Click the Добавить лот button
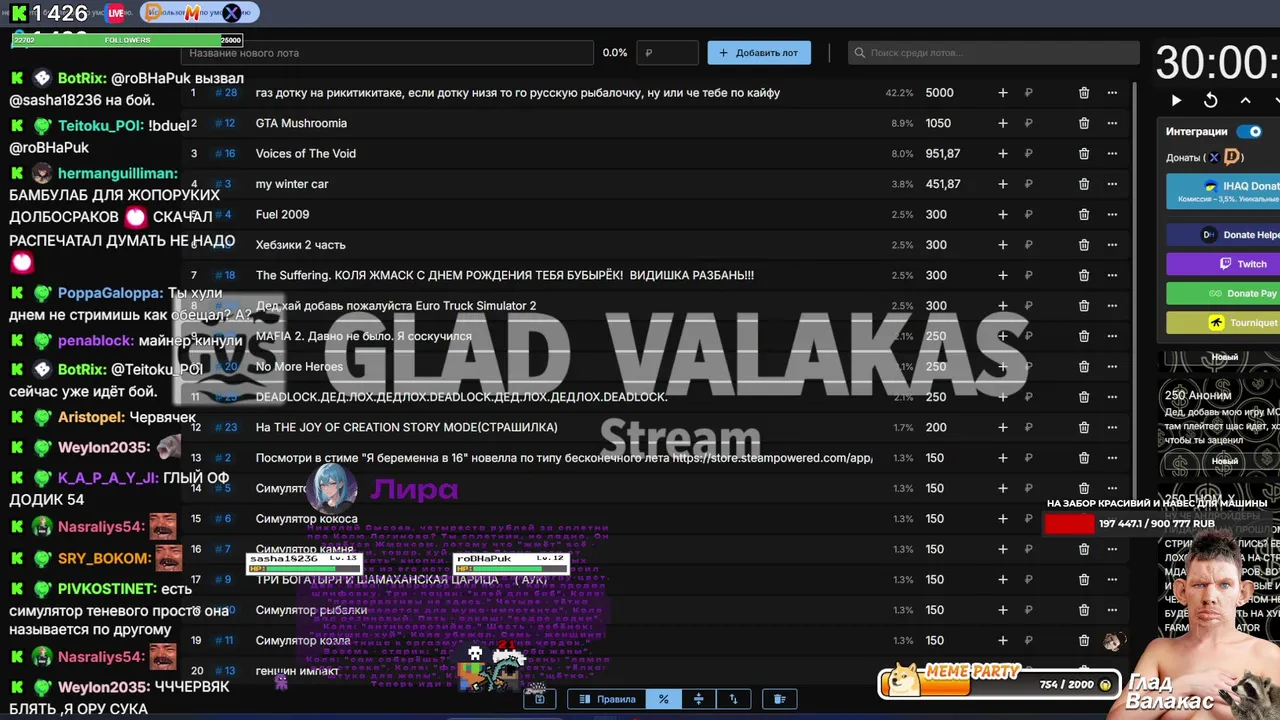The height and width of the screenshot is (720, 1280). (x=759, y=53)
